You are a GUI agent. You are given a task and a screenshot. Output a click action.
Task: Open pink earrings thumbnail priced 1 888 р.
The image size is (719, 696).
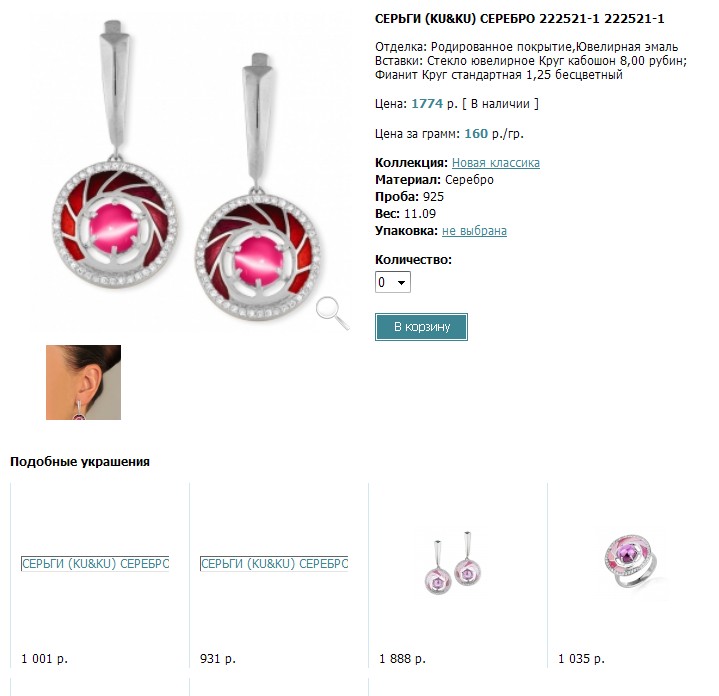[x=453, y=563]
